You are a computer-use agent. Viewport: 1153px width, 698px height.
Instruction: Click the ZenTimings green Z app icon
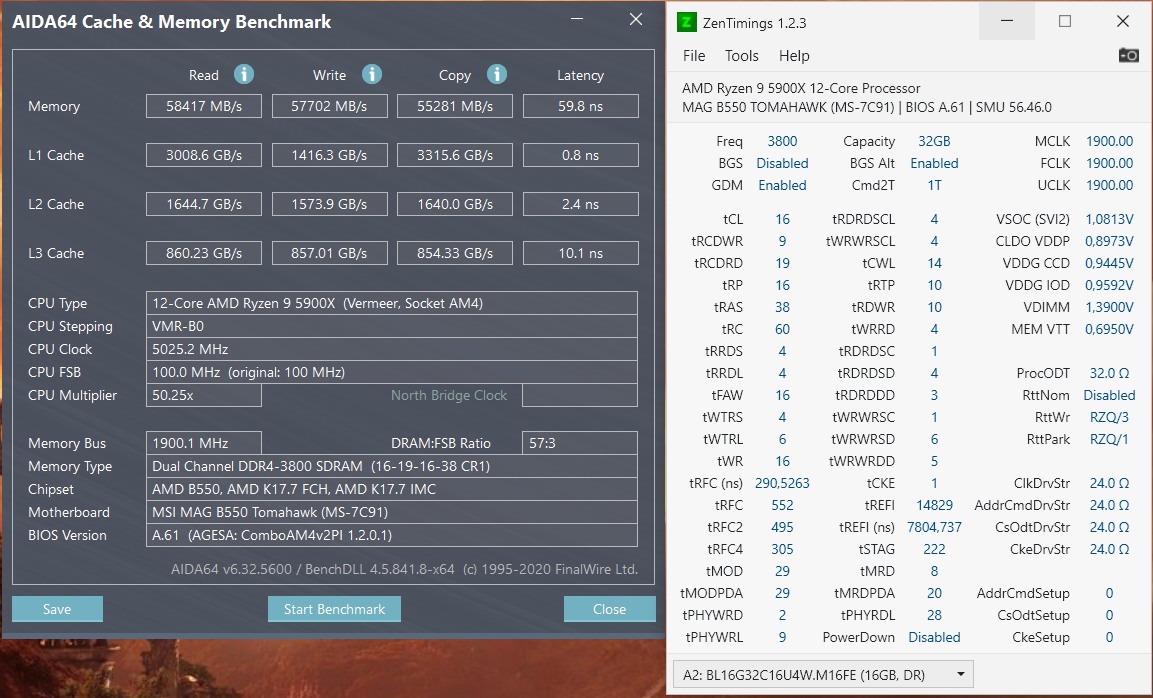tap(686, 22)
